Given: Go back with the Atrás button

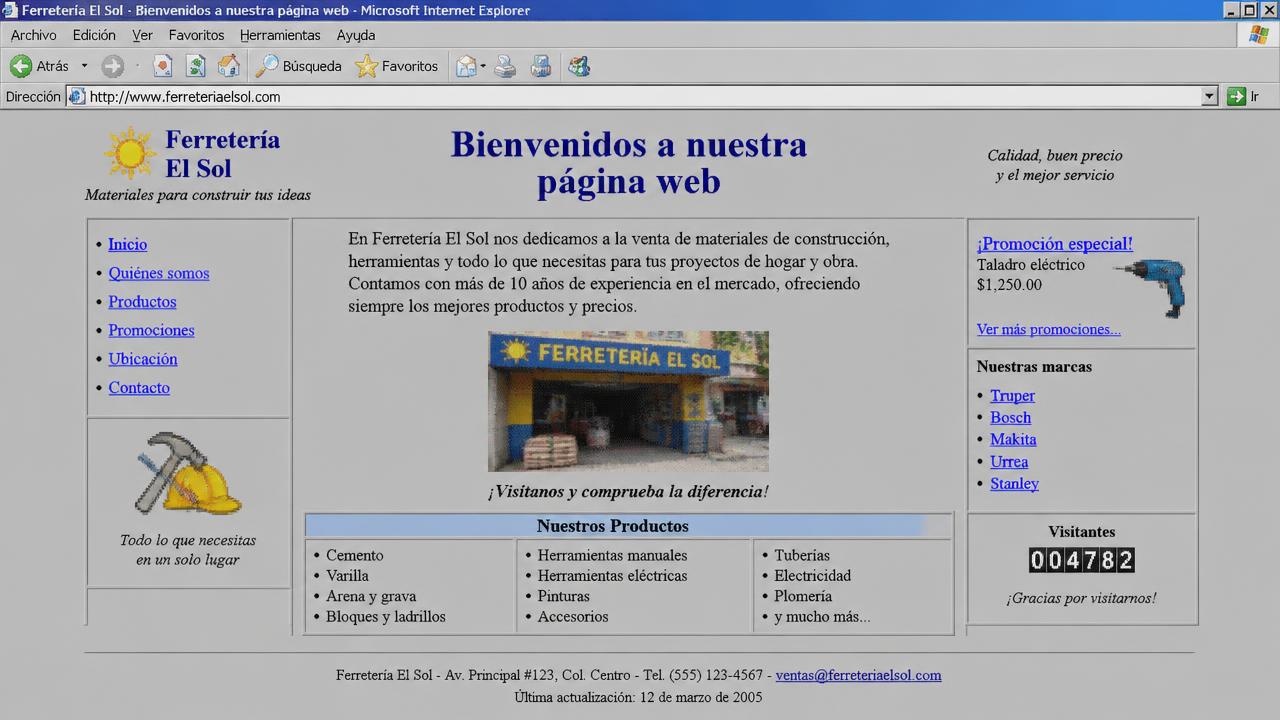Looking at the screenshot, I should pyautogui.click(x=40, y=66).
